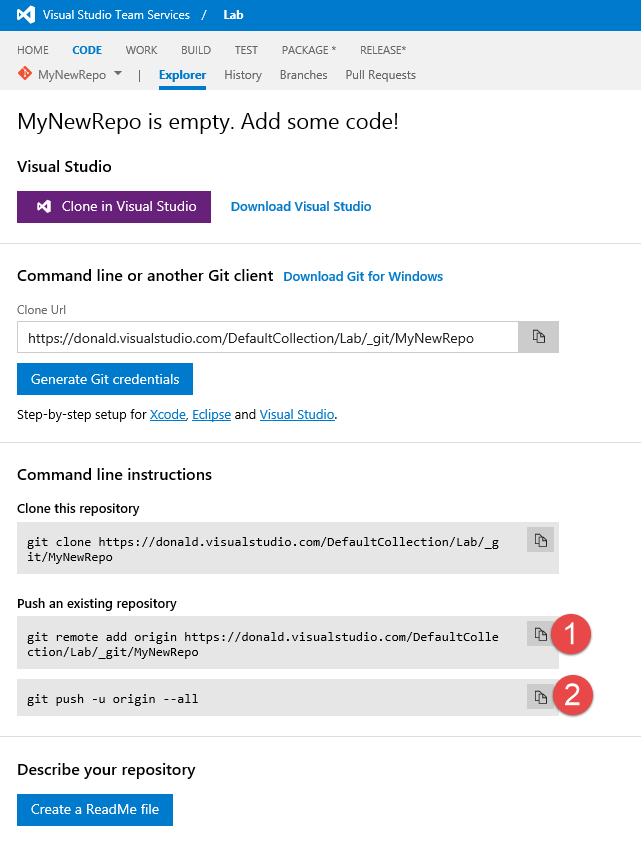Copy the Clone Url to clipboard

(538, 337)
